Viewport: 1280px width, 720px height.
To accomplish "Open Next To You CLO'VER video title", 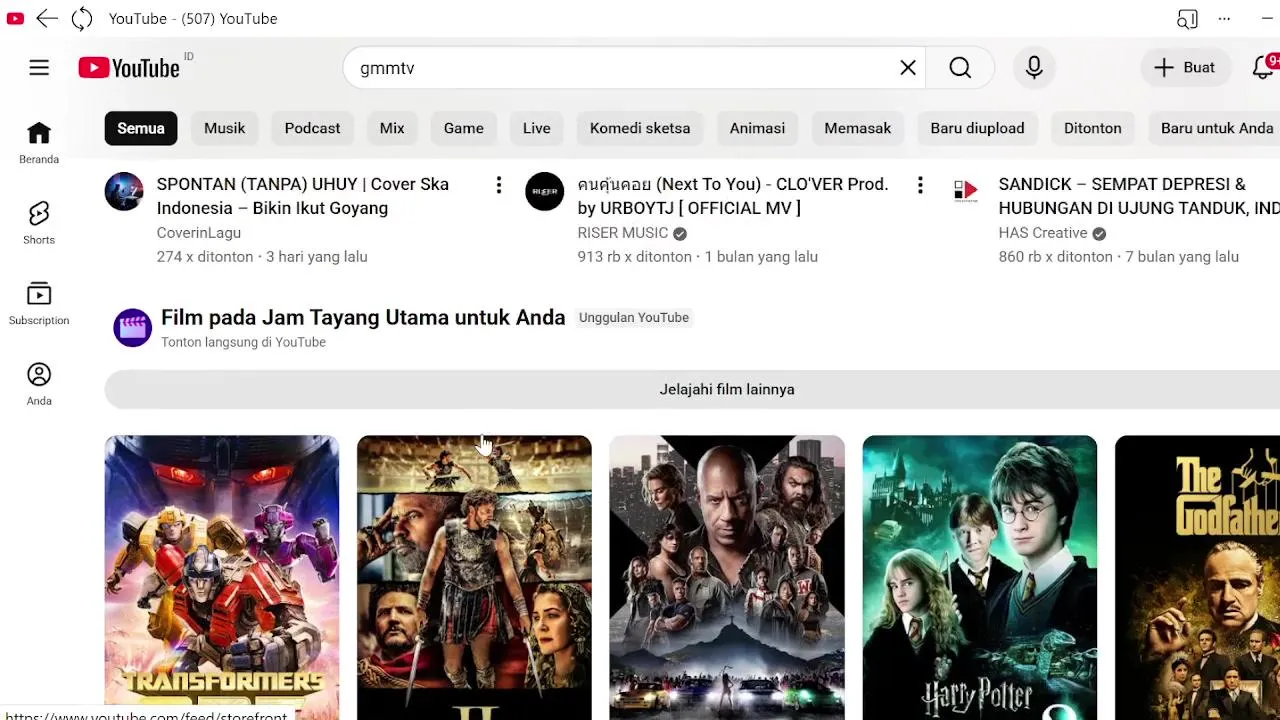I will [733, 196].
